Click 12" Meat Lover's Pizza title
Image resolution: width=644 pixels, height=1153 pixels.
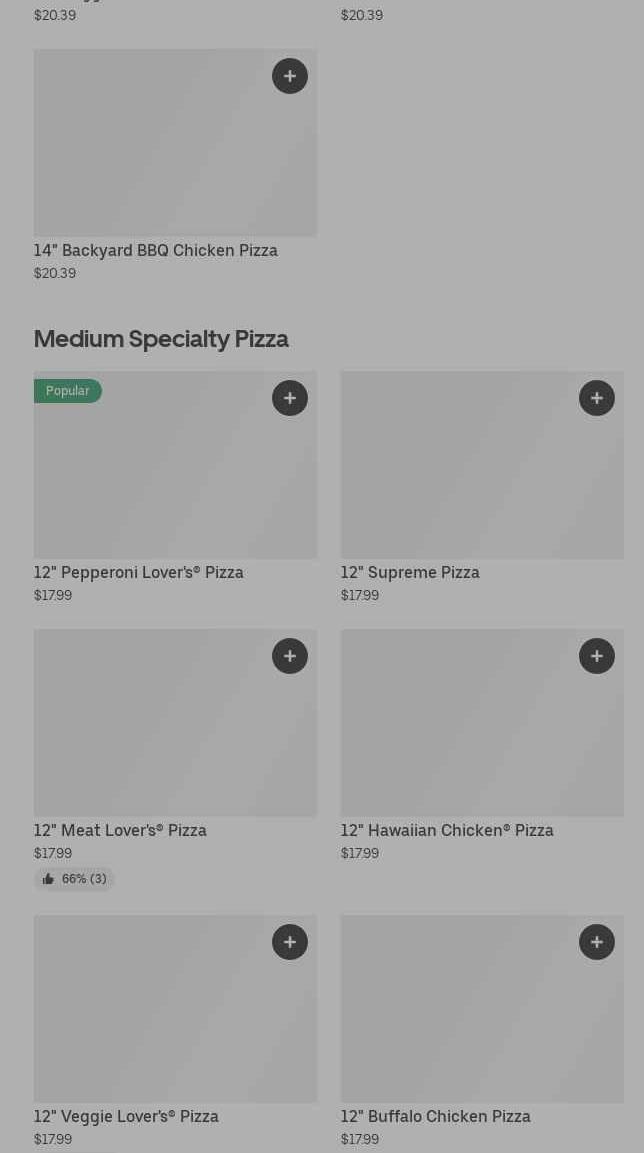point(120,830)
